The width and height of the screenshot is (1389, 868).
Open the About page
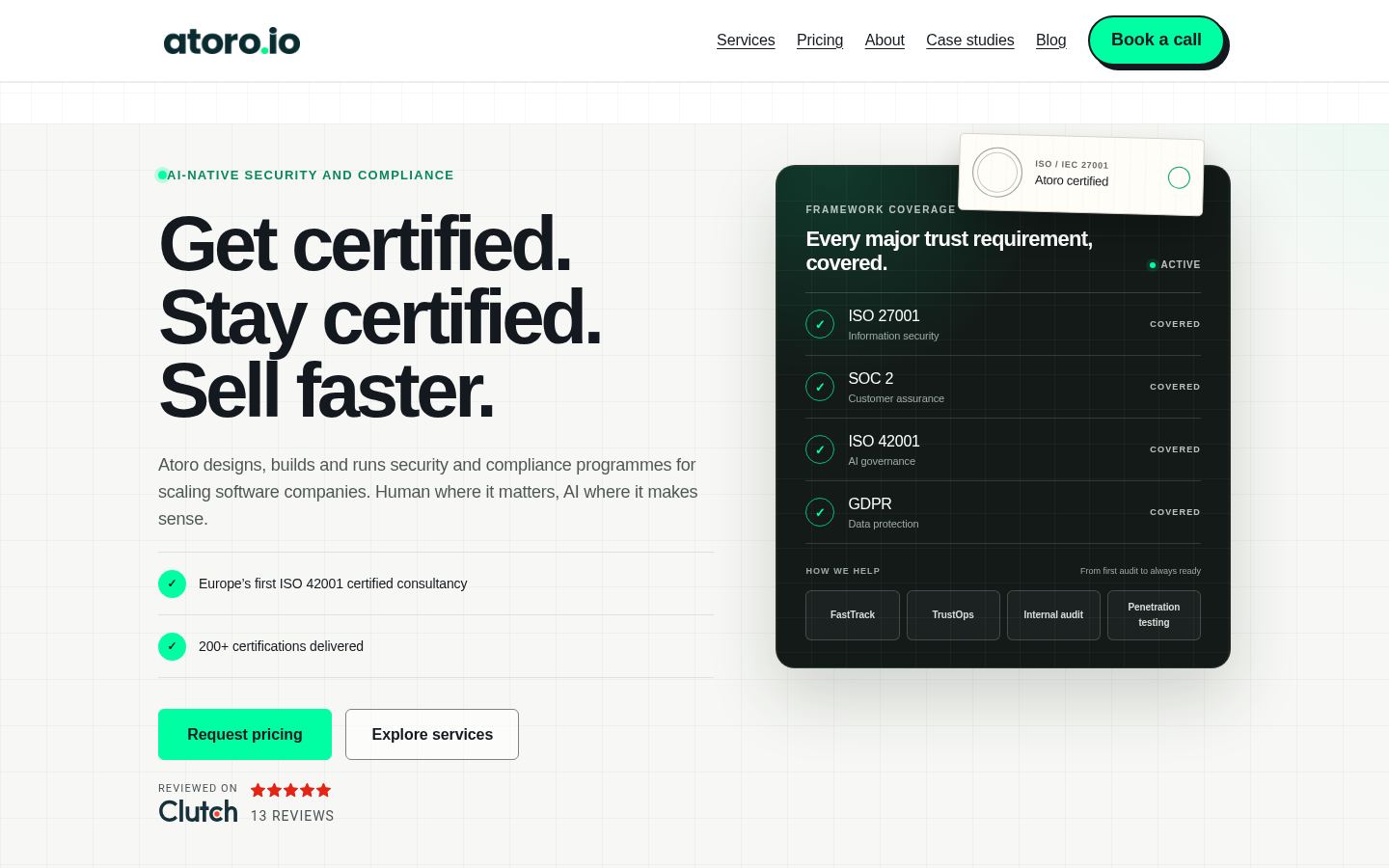click(885, 41)
